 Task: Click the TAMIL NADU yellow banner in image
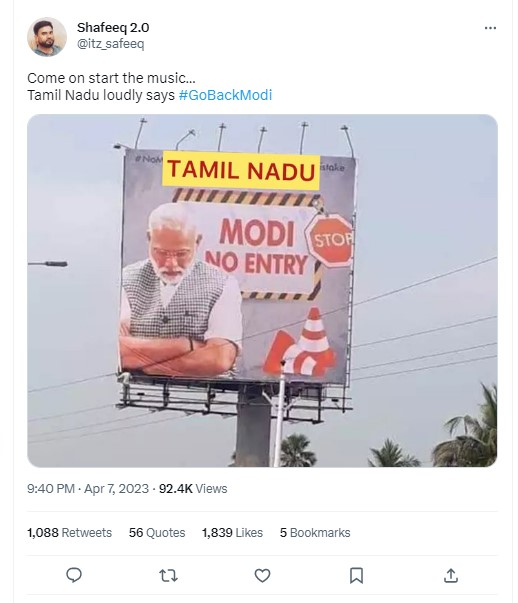(241, 170)
